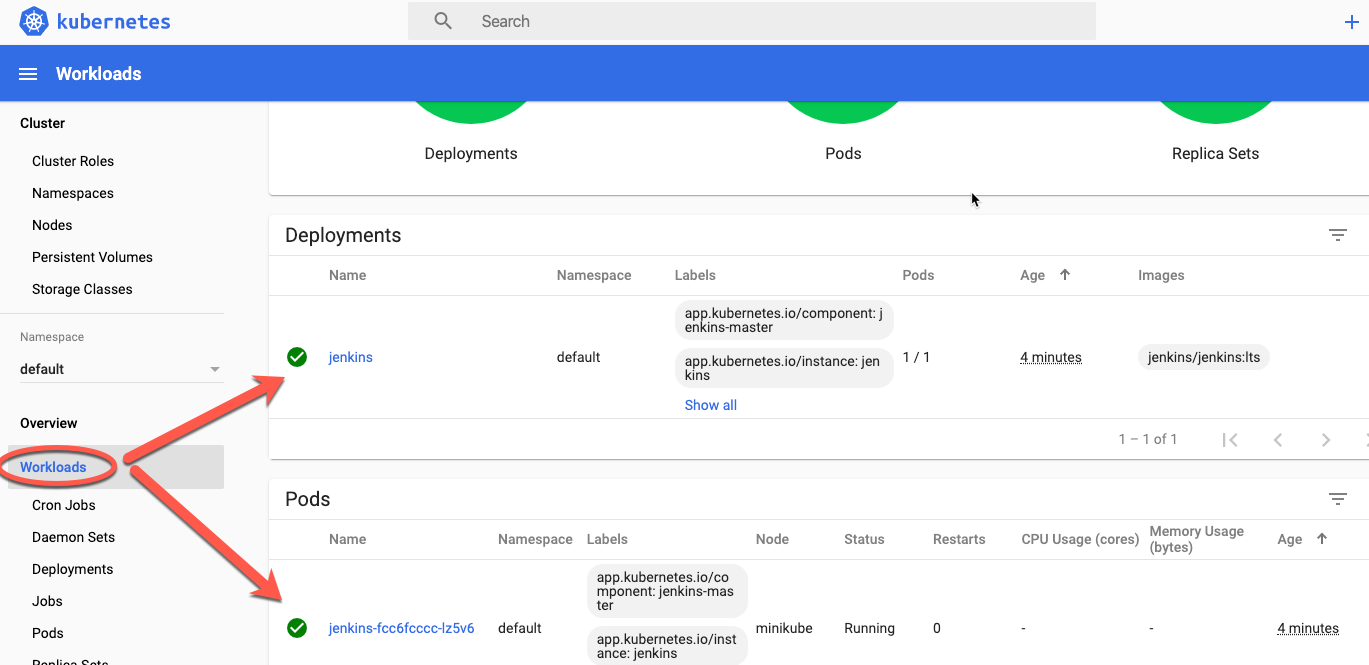Go to first page of Deployments
1369x665 pixels.
click(x=1230, y=440)
